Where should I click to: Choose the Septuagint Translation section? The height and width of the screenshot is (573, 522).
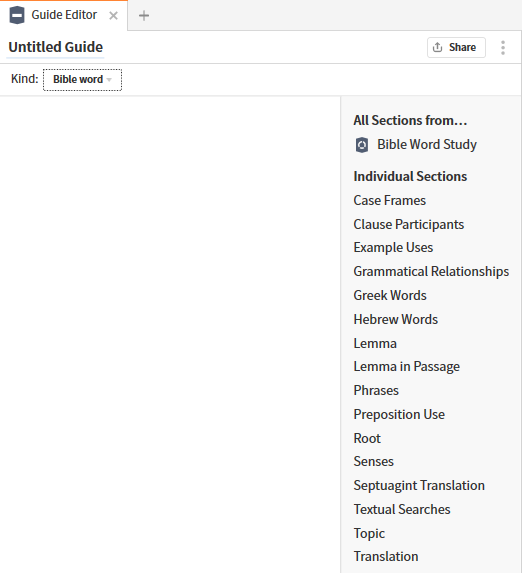coord(419,486)
